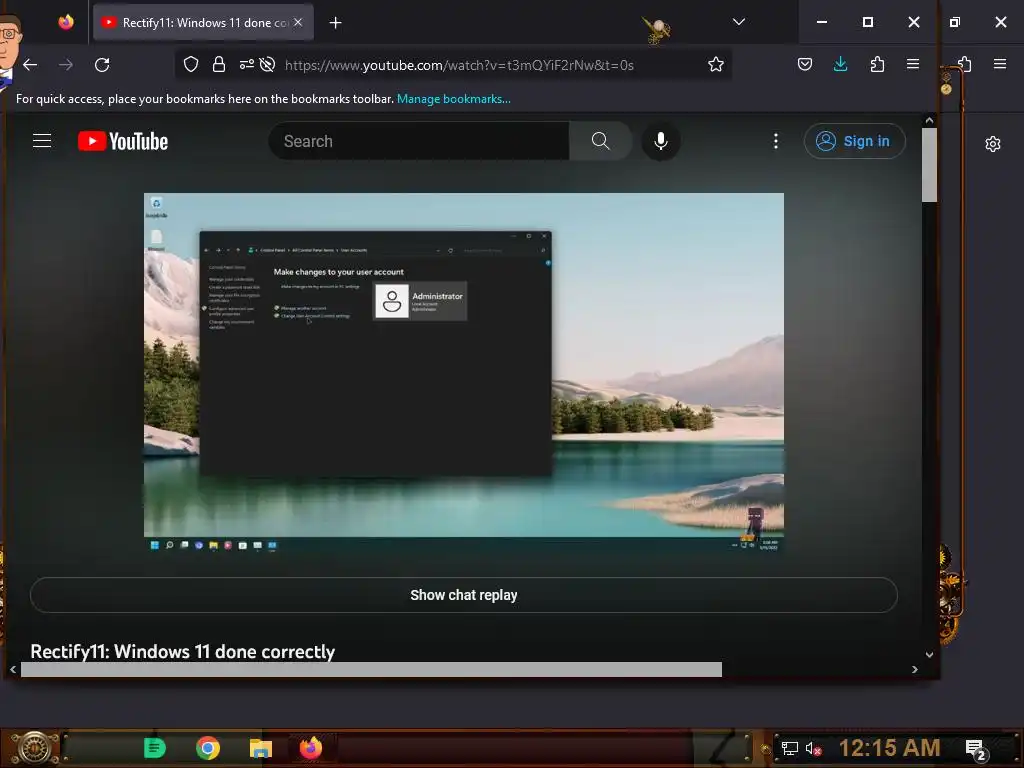Open Firefox application hamburger menu
This screenshot has height=768, width=1024.
tap(913, 64)
